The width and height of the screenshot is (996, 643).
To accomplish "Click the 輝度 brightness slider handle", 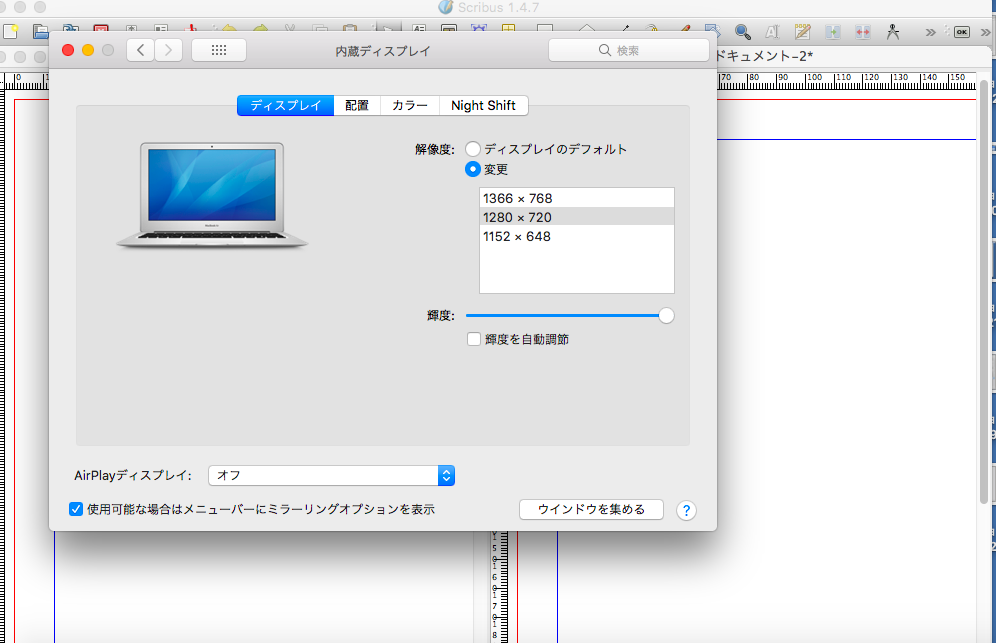I will pos(666,316).
